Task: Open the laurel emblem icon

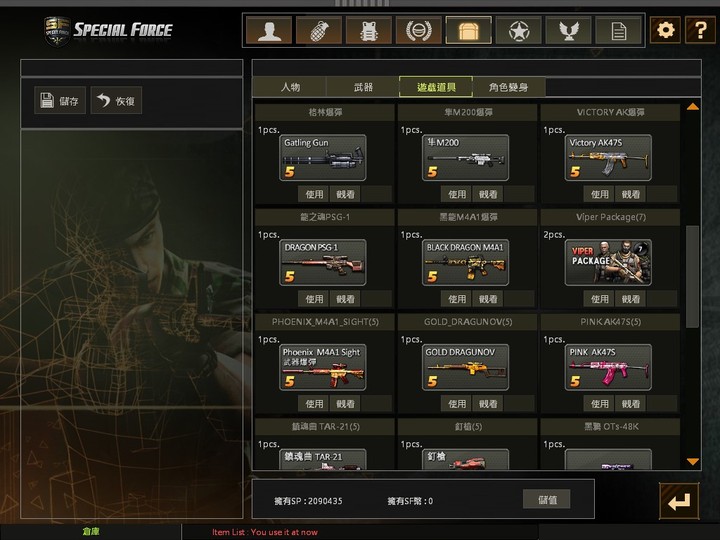Action: [x=419, y=30]
